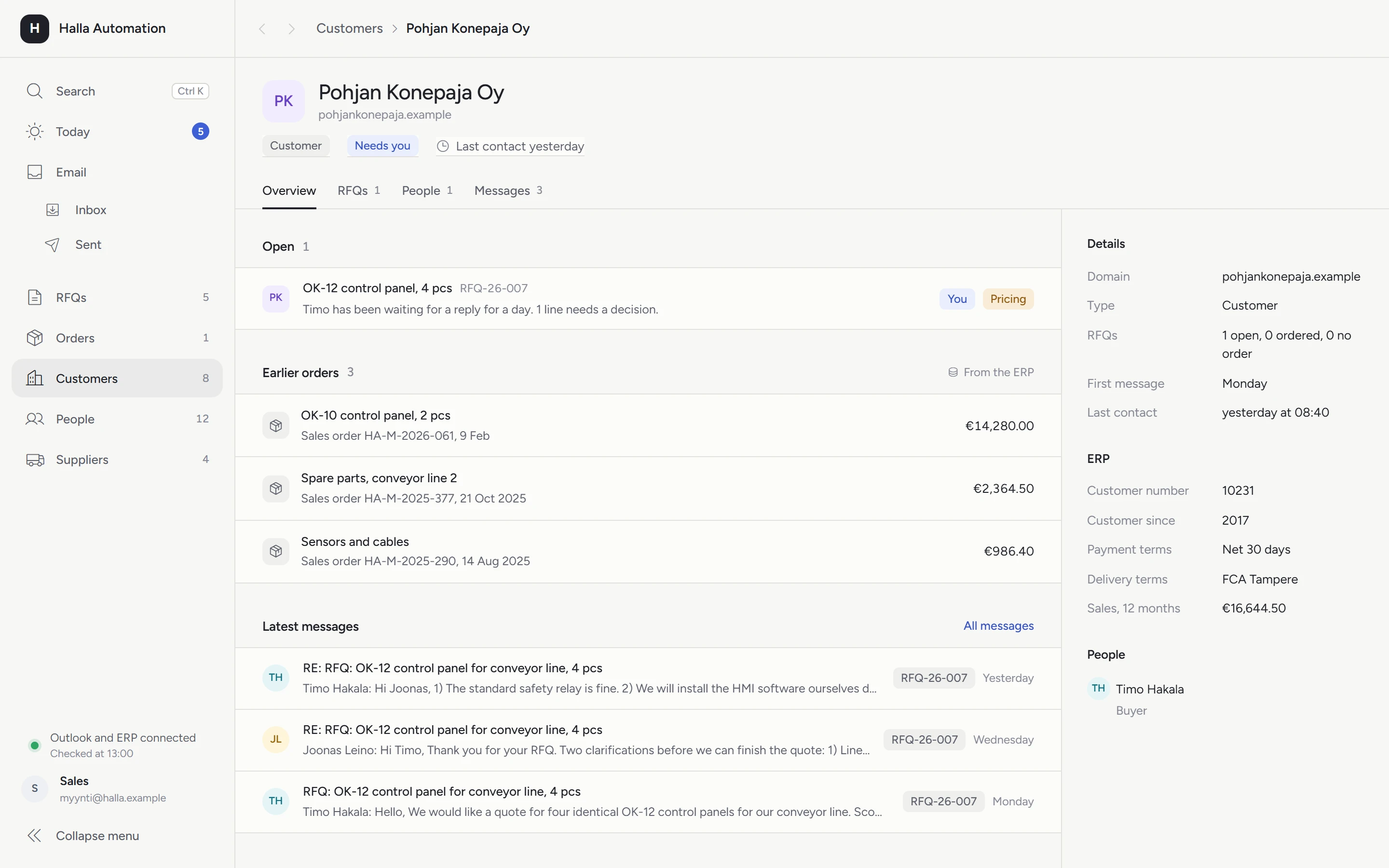Click the People icon in the sidebar
This screenshot has width=1389, height=868.
pyautogui.click(x=34, y=419)
